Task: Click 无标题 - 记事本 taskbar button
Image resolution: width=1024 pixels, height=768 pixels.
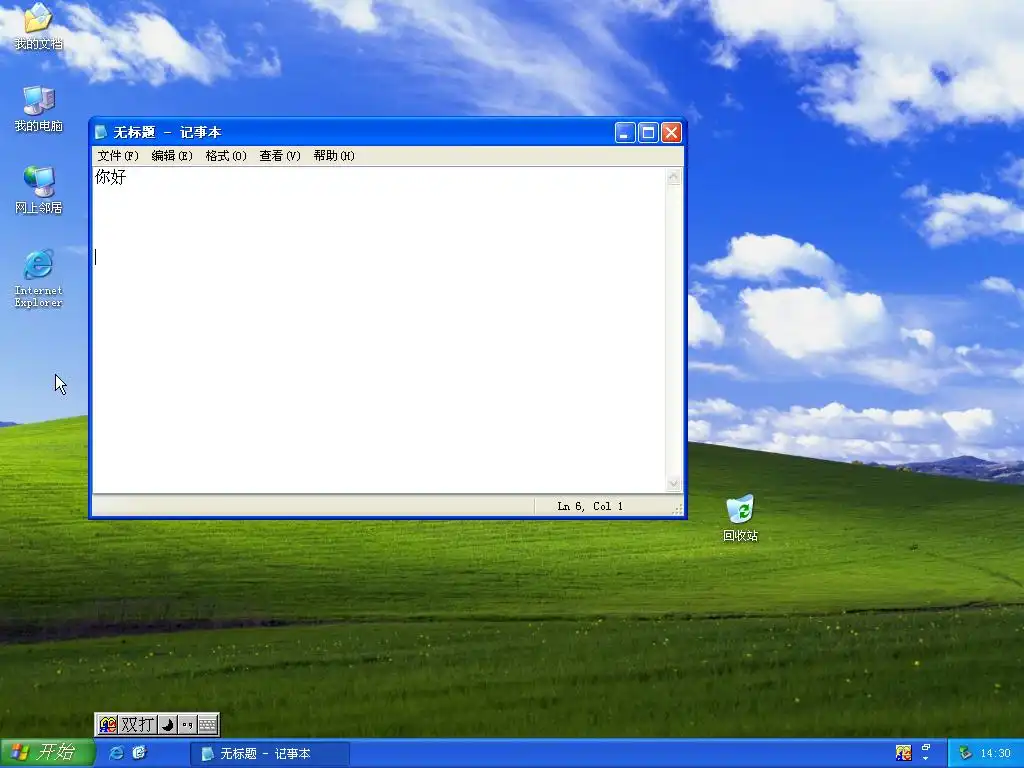Action: (270, 754)
